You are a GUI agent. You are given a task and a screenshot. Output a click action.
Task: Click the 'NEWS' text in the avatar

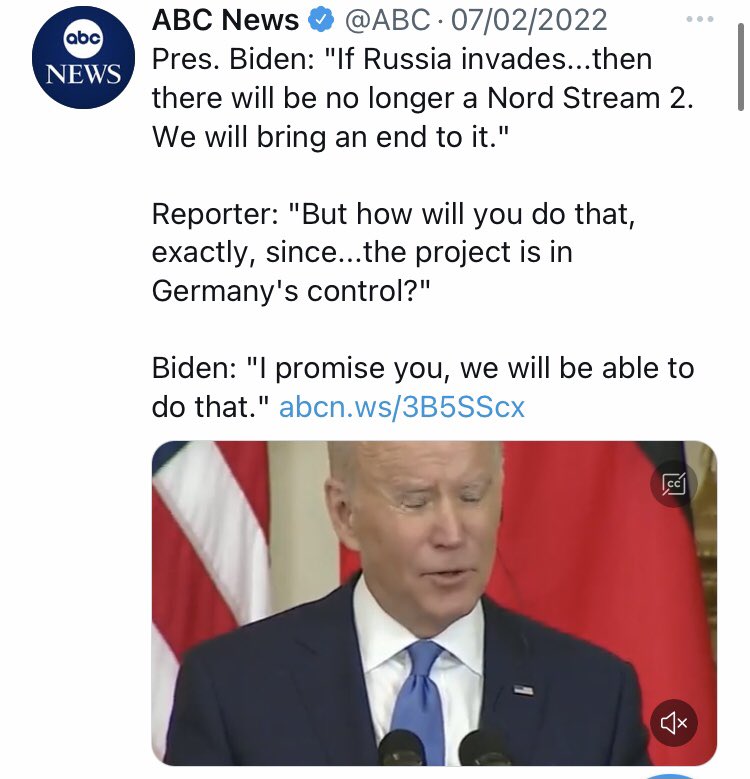(83, 74)
